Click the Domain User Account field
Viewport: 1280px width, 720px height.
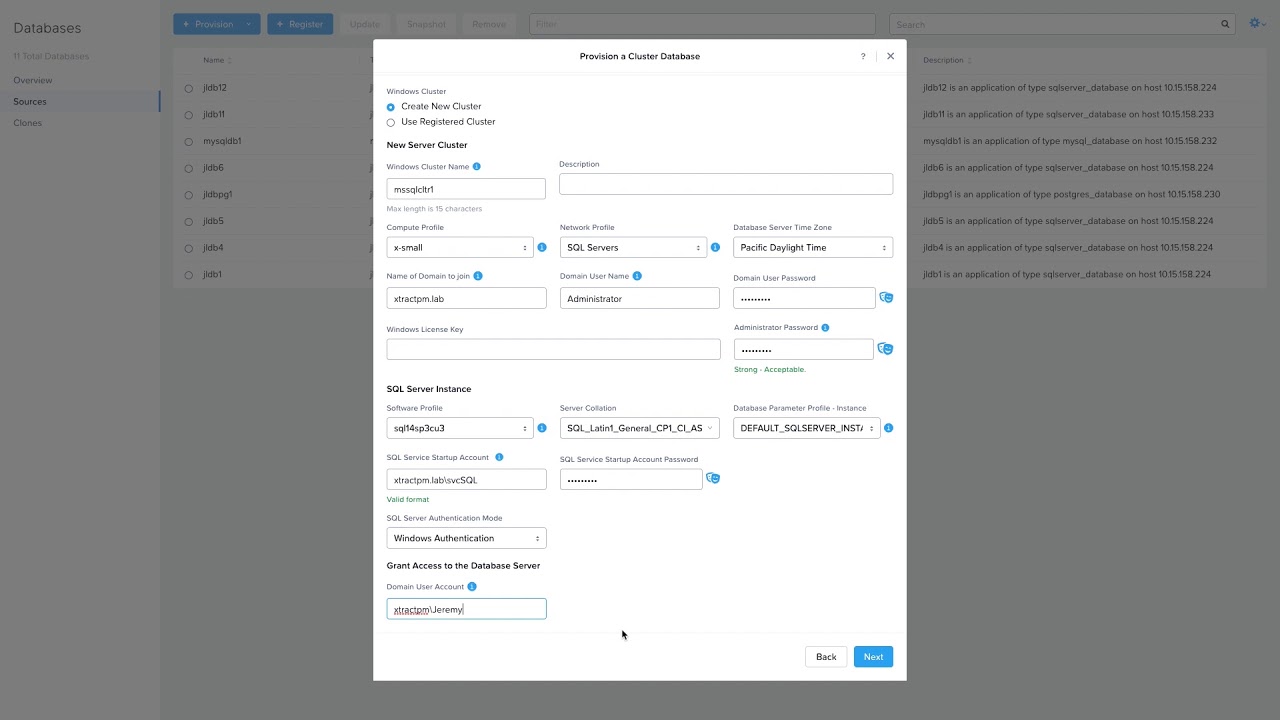click(x=466, y=609)
